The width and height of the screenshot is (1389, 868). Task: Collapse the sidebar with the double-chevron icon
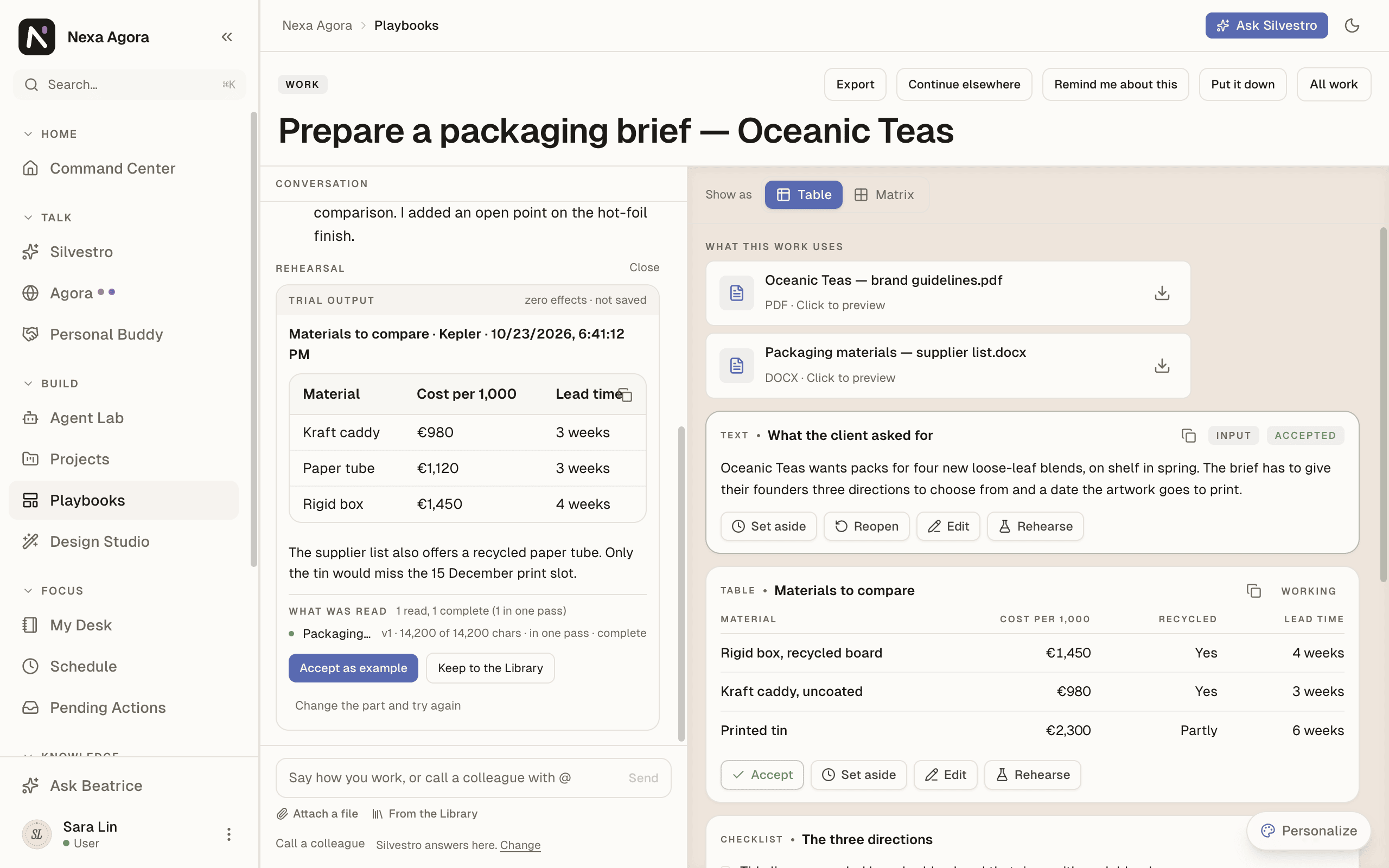[227, 37]
